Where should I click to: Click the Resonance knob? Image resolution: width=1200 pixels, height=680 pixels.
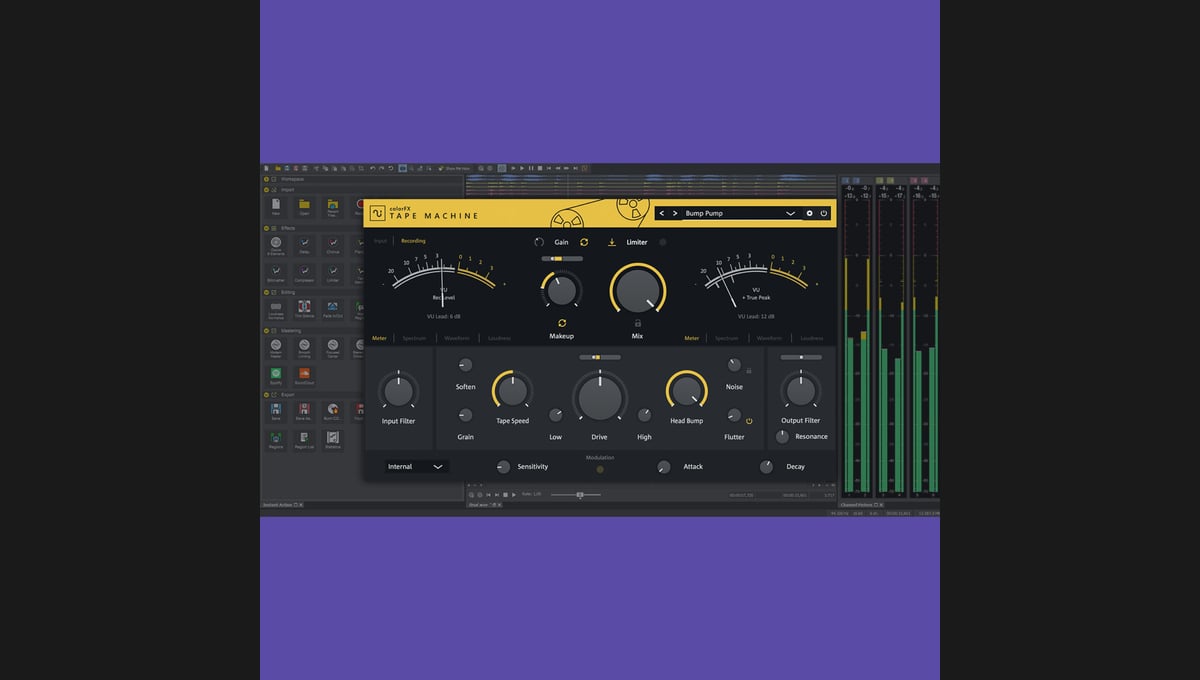[782, 437]
